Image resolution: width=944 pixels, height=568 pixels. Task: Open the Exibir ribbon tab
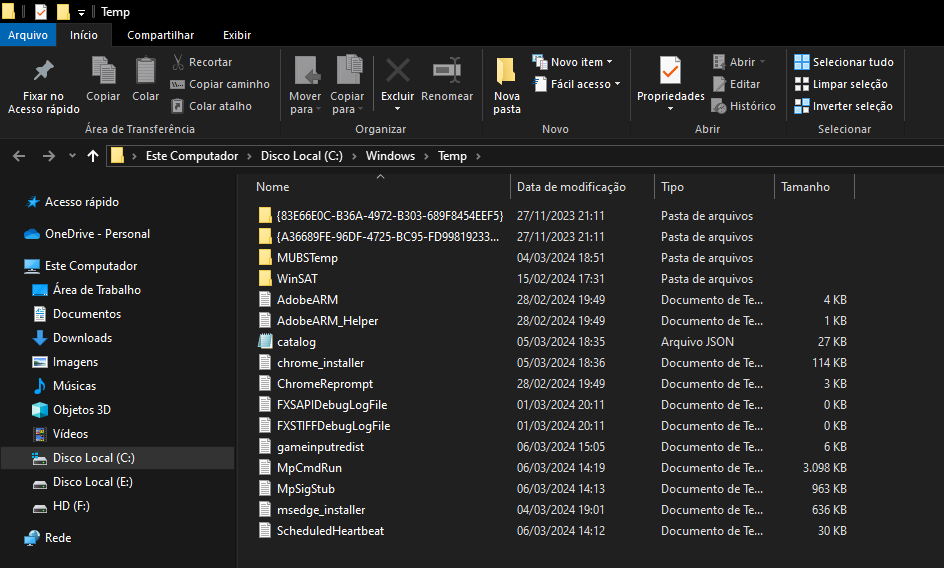[237, 35]
